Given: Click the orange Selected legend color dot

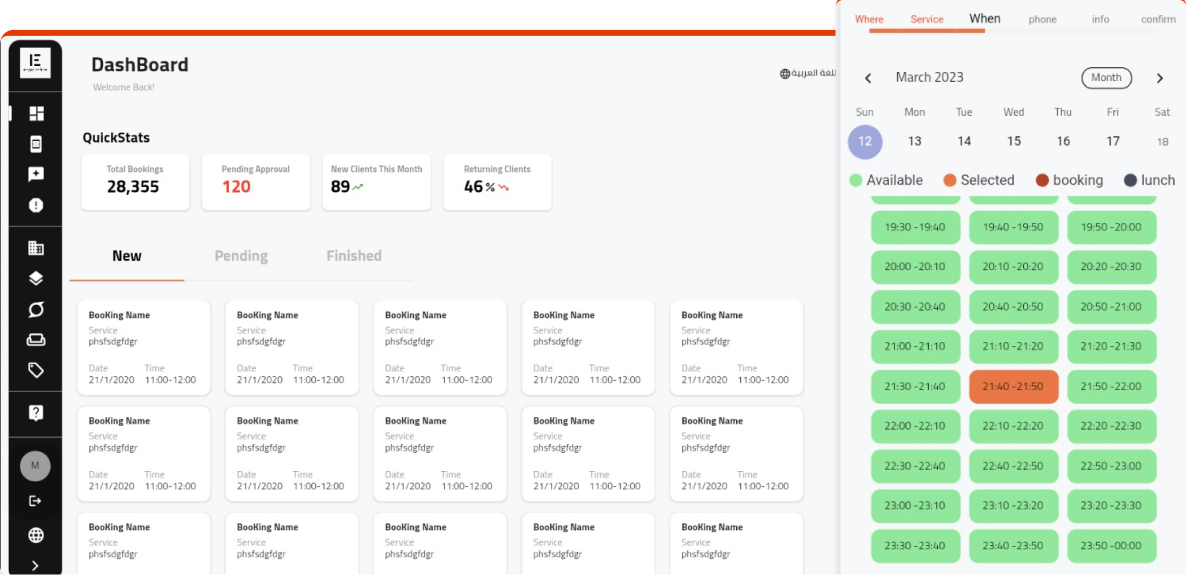Looking at the screenshot, I should [950, 181].
